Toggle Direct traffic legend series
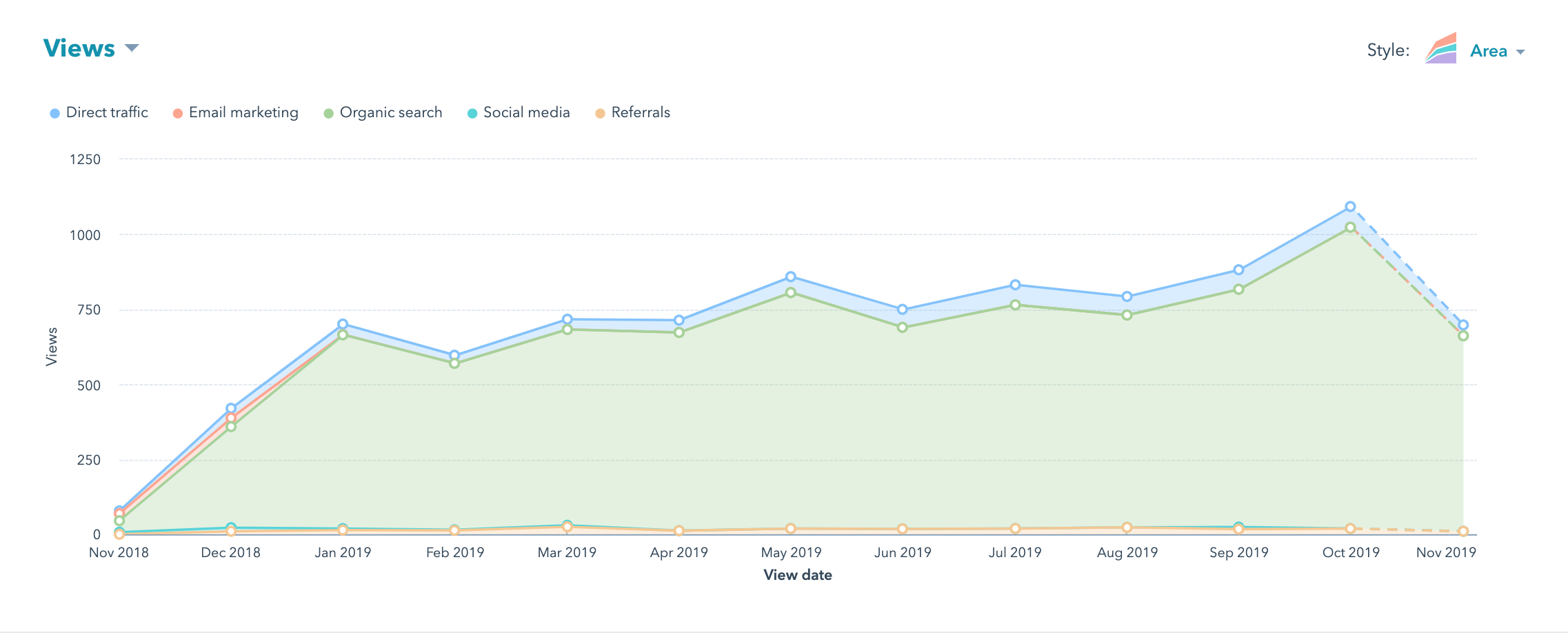This screenshot has height=633, width=1568. [106, 112]
